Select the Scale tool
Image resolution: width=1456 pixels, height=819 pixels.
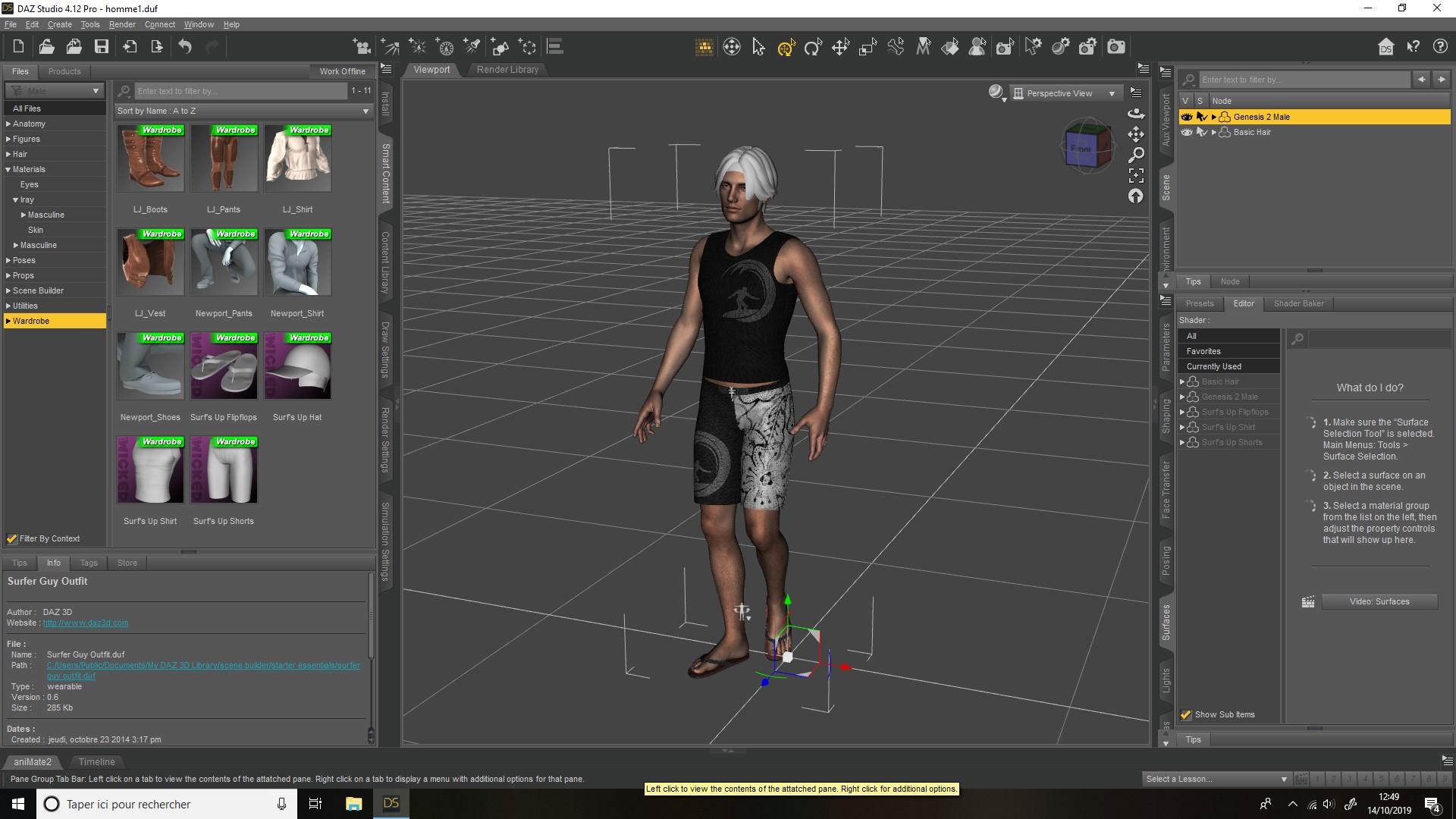(868, 47)
